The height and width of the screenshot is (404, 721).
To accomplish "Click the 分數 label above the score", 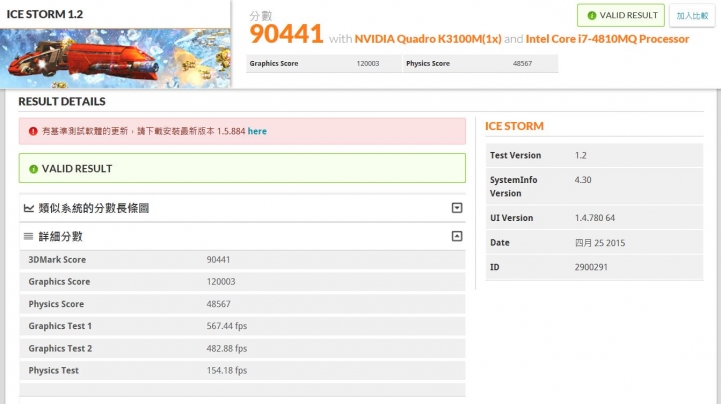I will pos(261,16).
